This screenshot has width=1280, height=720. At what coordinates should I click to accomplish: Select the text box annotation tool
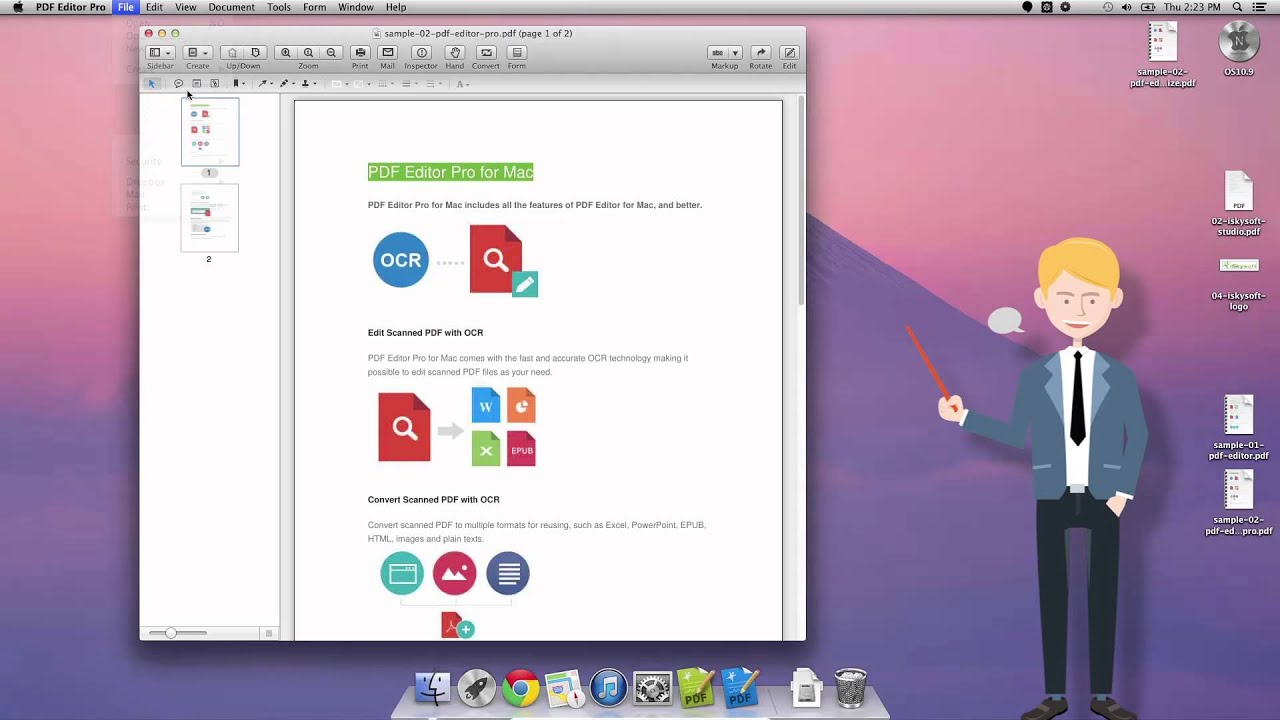click(x=196, y=84)
